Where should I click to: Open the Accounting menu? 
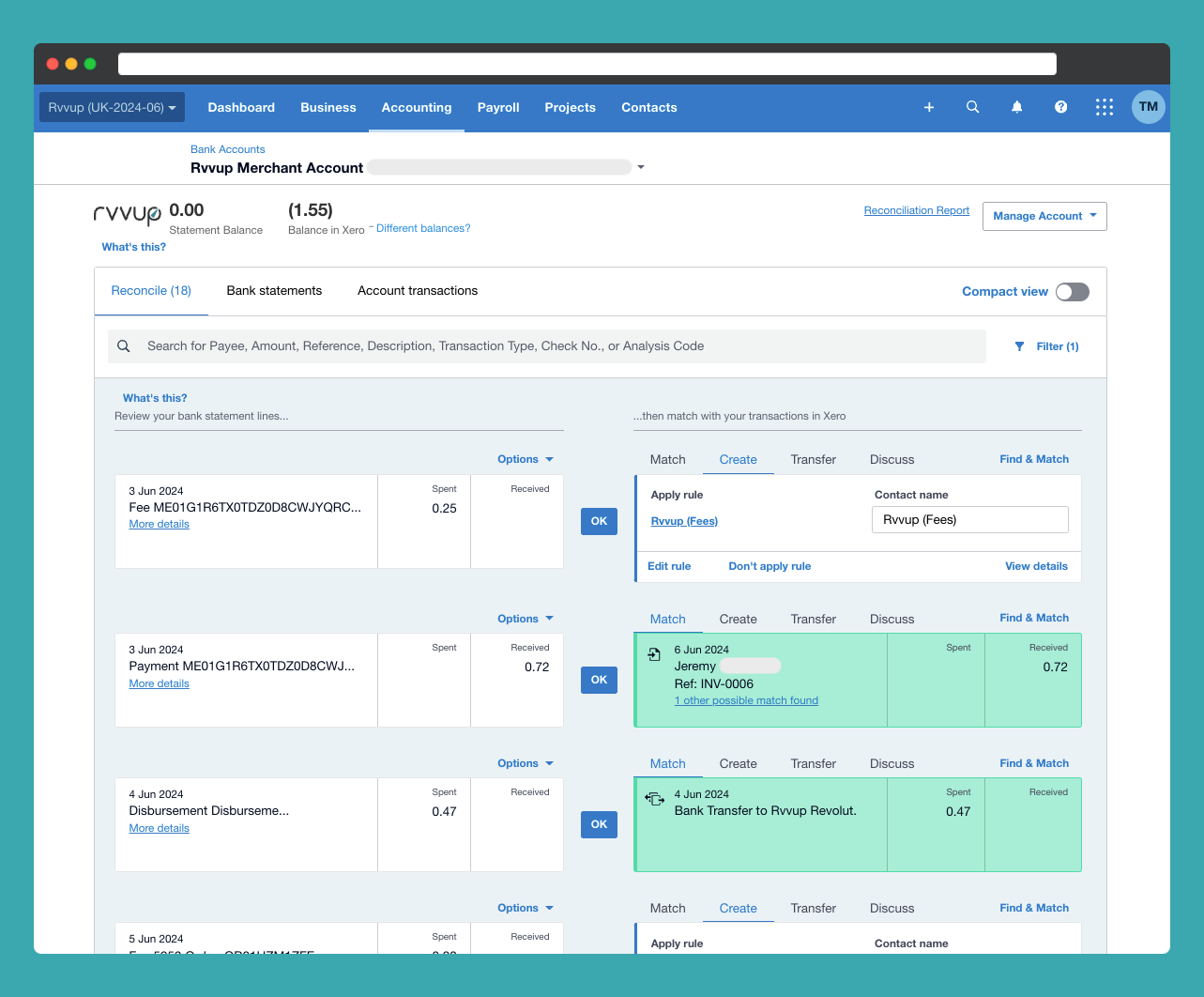(x=416, y=107)
